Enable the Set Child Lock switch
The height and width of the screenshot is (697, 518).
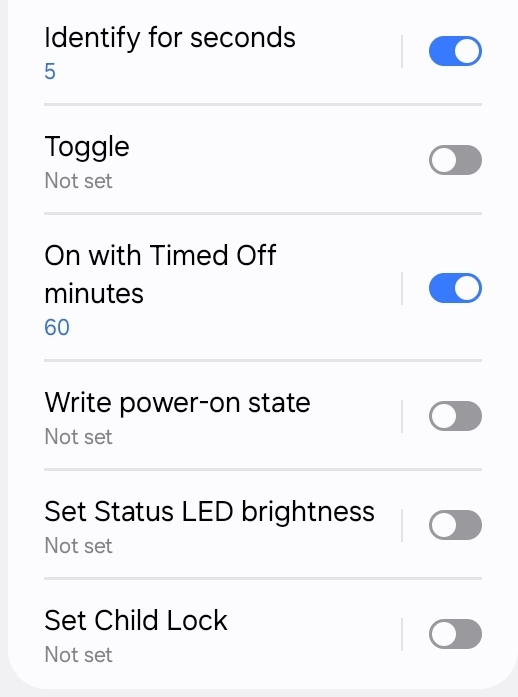tap(455, 634)
